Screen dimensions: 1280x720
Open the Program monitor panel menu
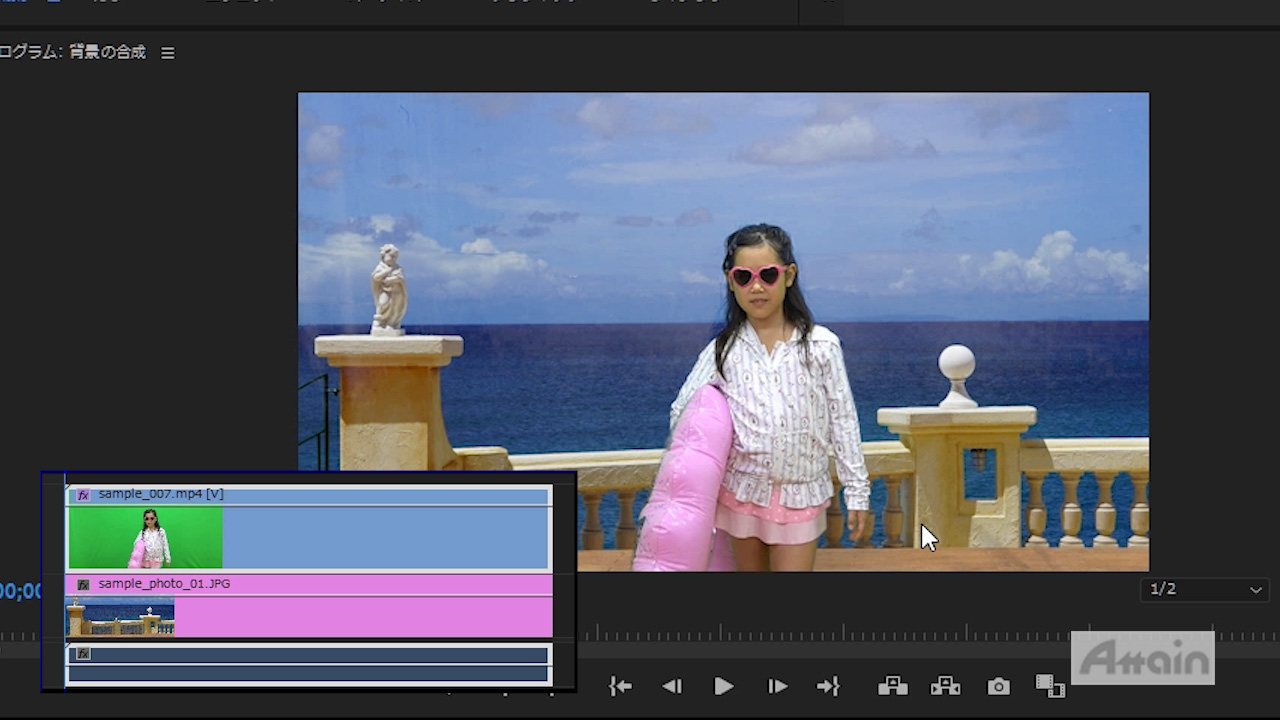tap(168, 53)
